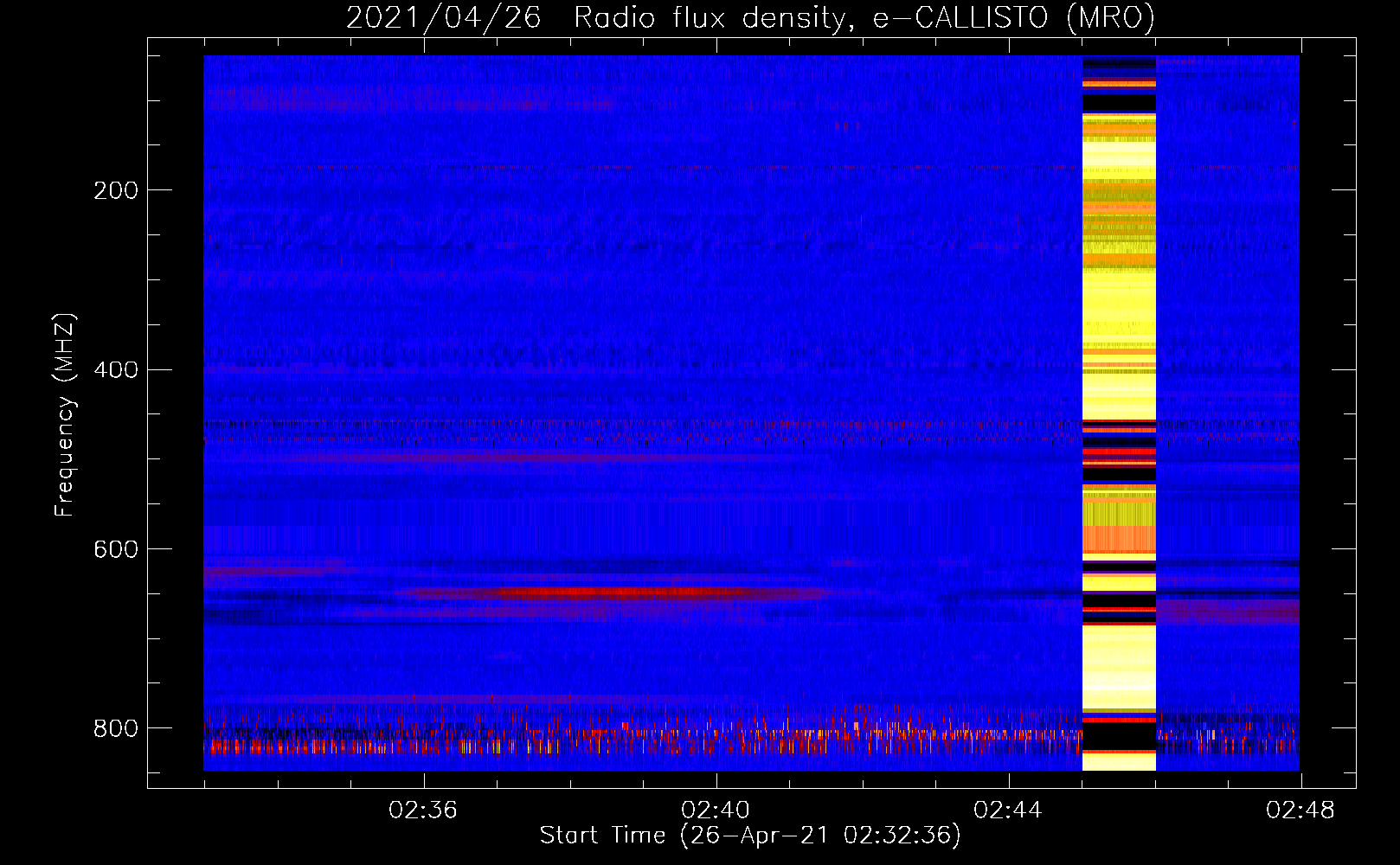This screenshot has width=1400, height=865.
Task: Click the '02:40' time tick label
Action: point(716,811)
